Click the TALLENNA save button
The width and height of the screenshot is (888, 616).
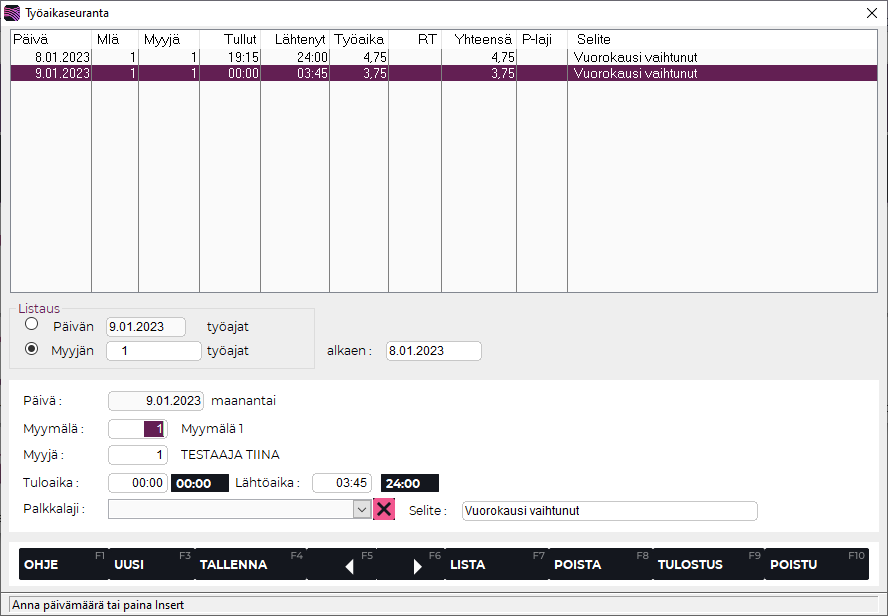click(x=234, y=564)
